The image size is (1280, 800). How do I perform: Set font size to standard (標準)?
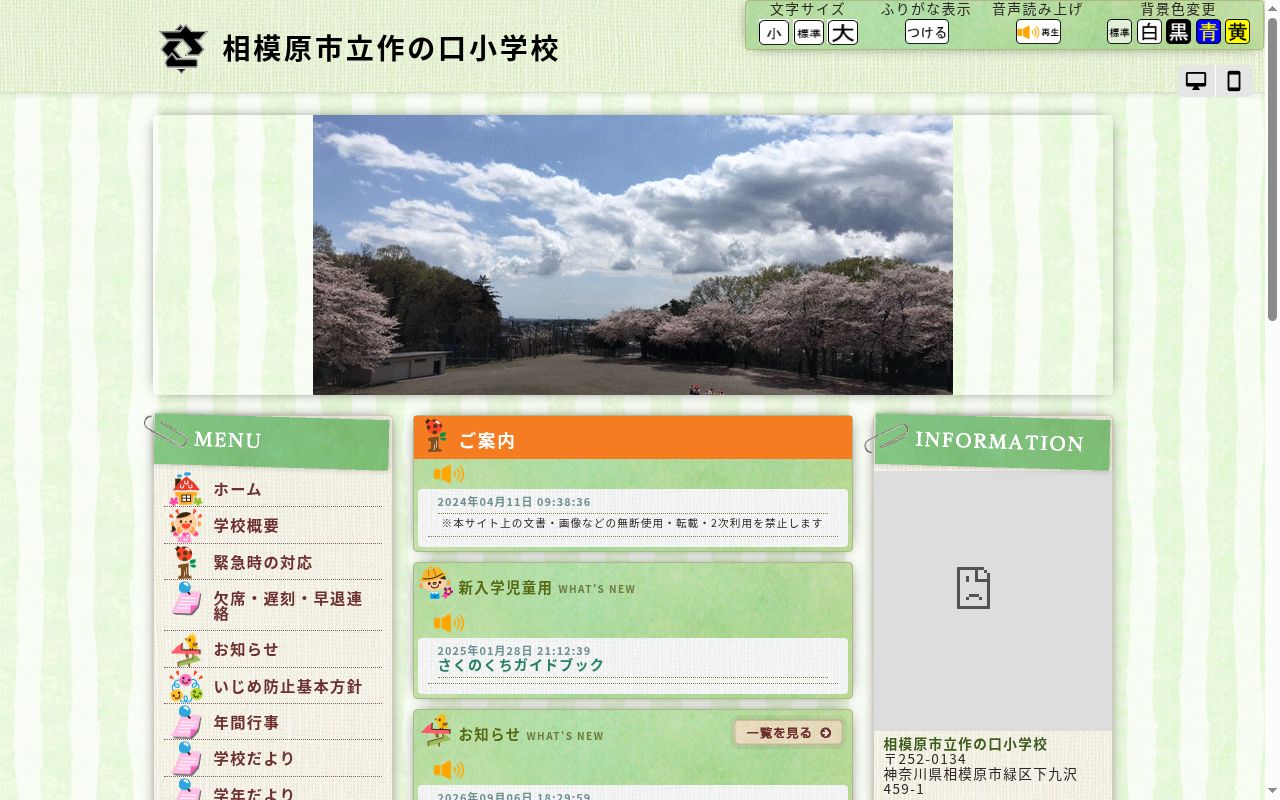coord(809,33)
